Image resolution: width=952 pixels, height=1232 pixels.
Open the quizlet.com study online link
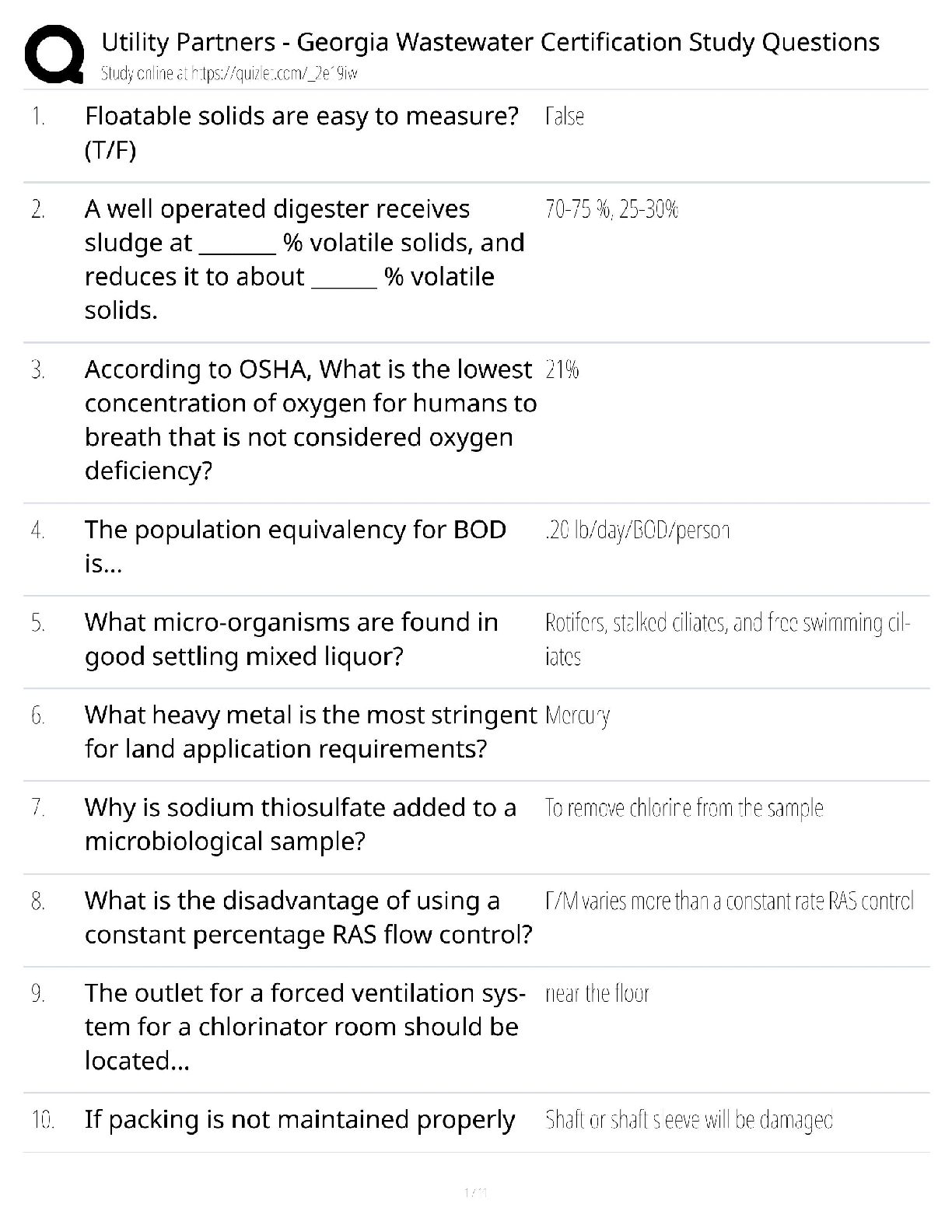[x=229, y=74]
